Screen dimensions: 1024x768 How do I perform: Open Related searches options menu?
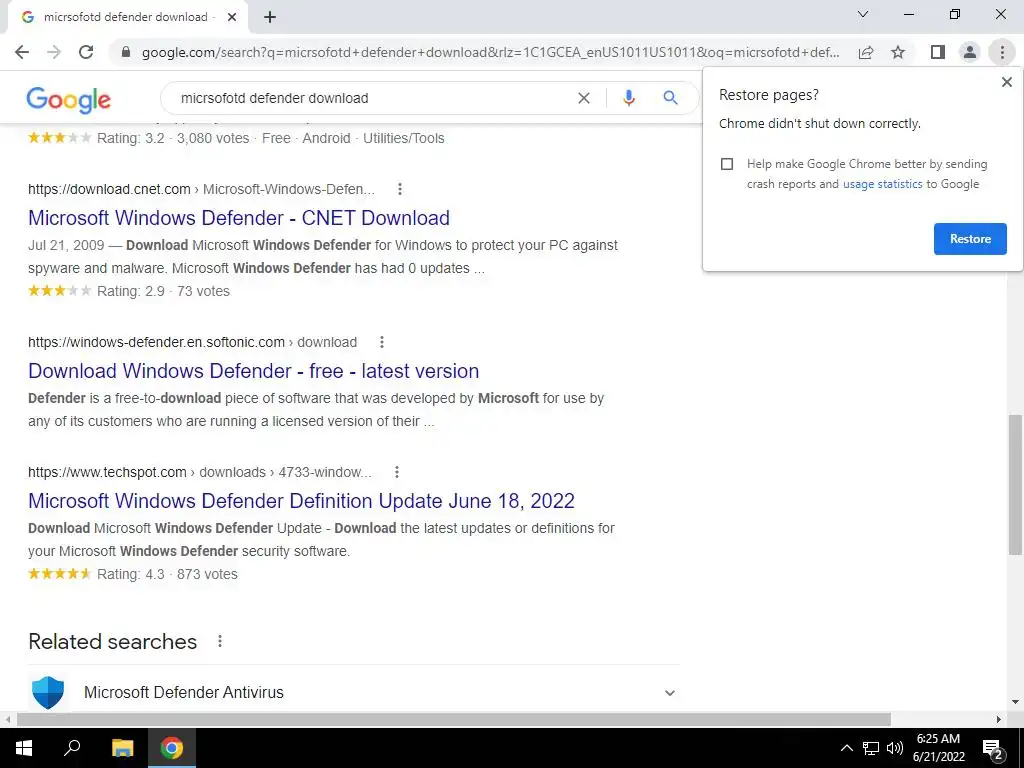coord(220,641)
